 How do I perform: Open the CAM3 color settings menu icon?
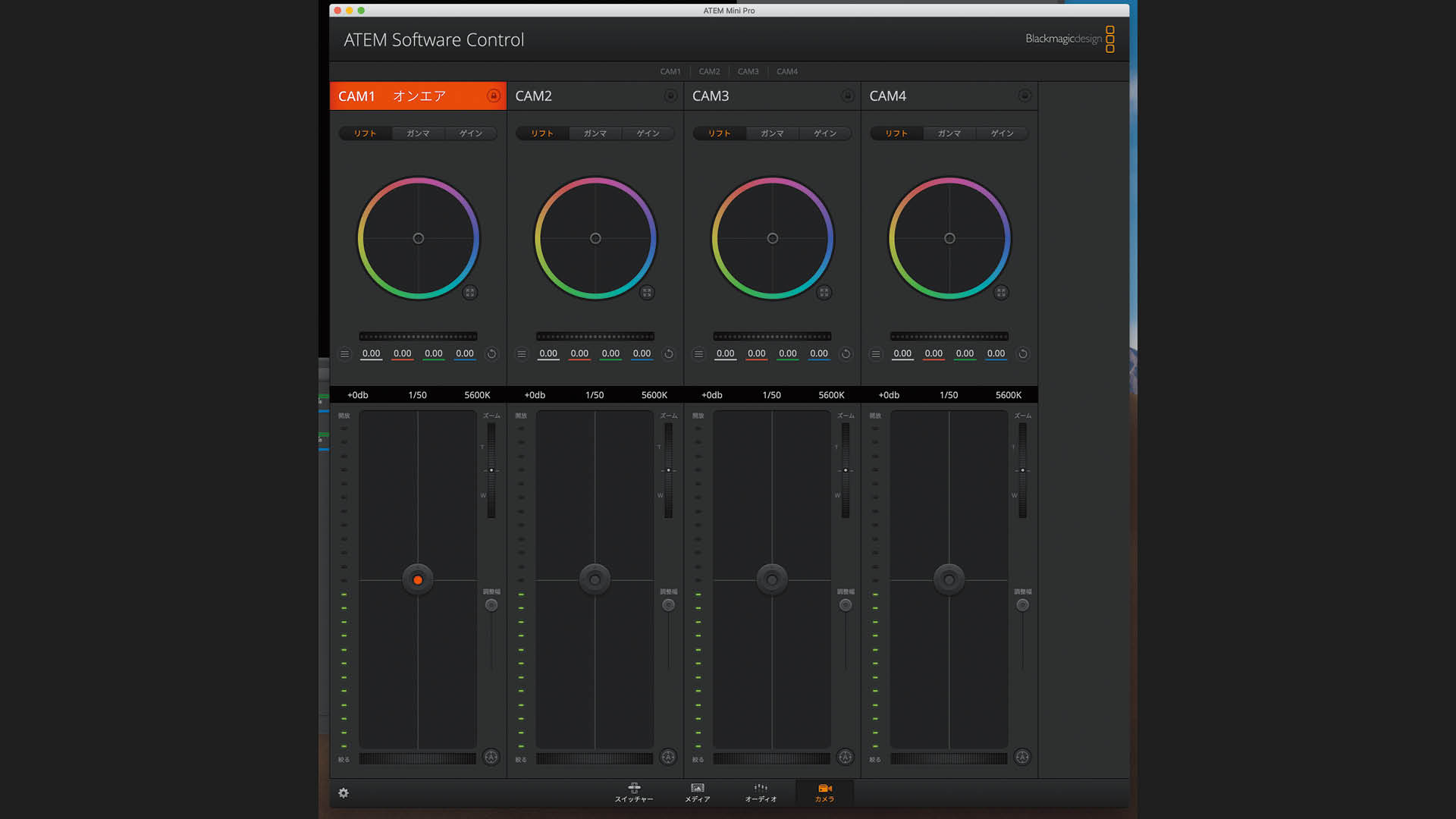click(698, 354)
